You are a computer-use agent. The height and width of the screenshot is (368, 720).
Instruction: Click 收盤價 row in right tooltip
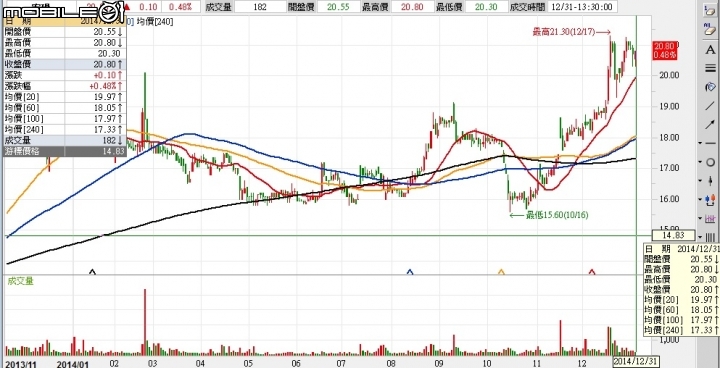click(682, 290)
